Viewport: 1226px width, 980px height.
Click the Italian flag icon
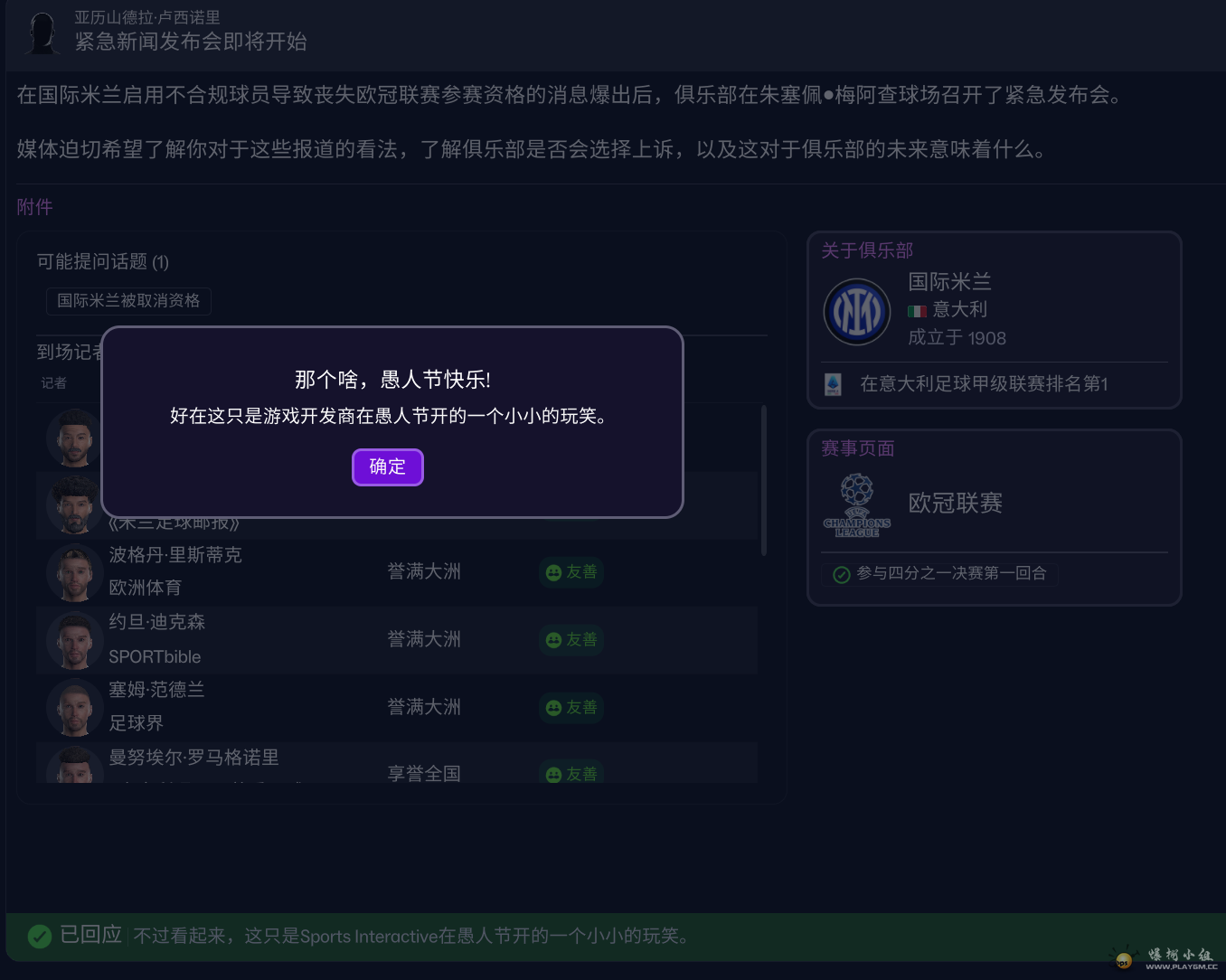click(x=917, y=311)
